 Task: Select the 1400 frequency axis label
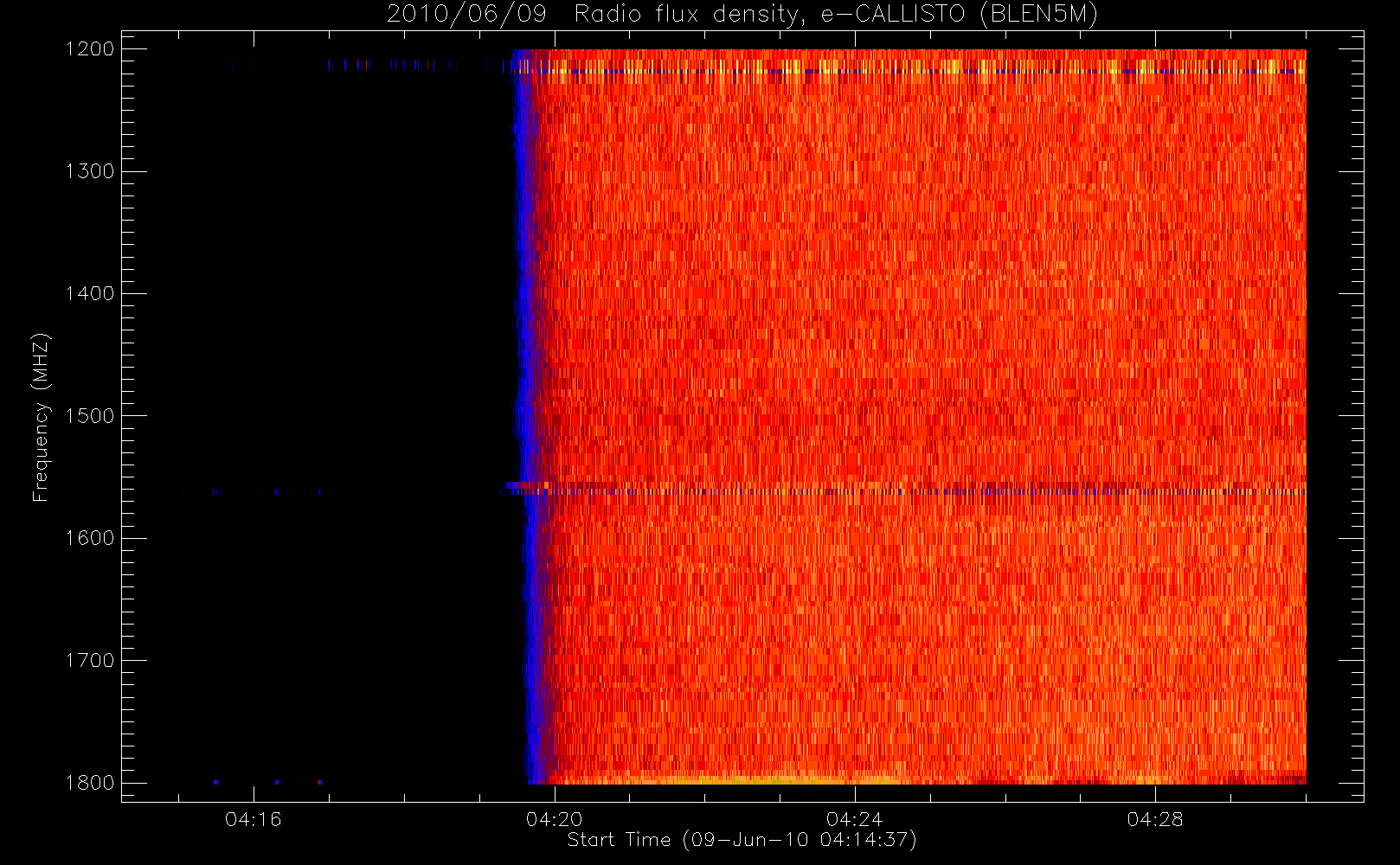90,293
